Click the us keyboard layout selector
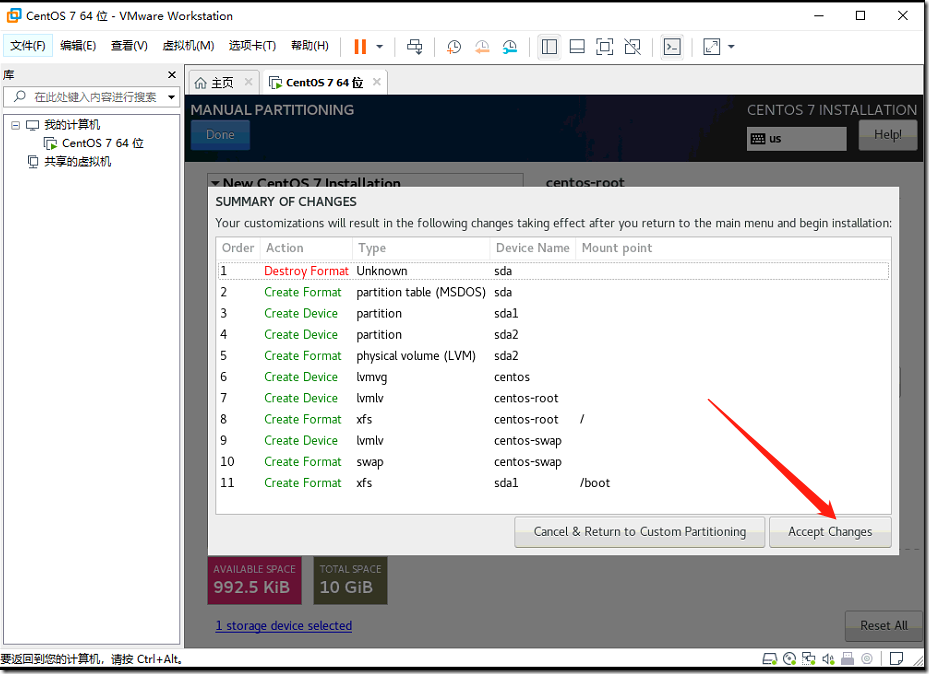This screenshot has height=674, width=929. [x=796, y=139]
